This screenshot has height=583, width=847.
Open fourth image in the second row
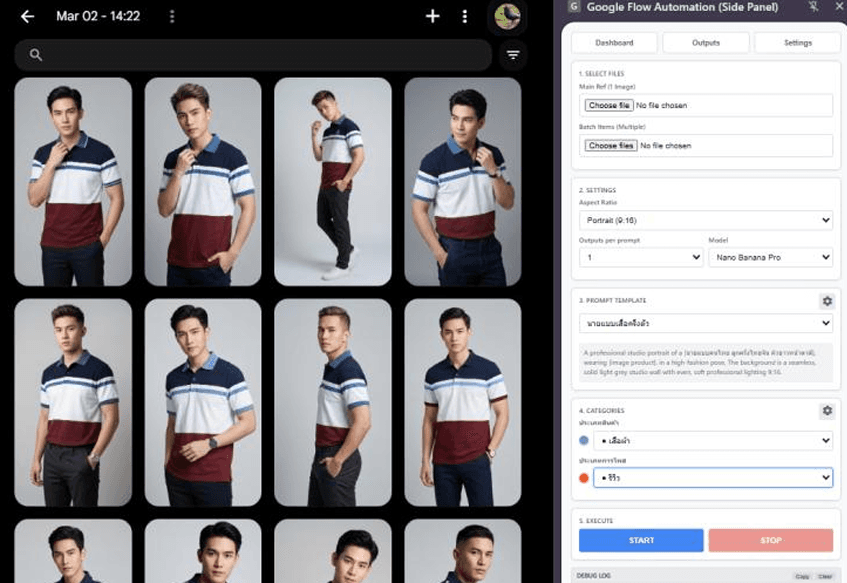tap(463, 403)
